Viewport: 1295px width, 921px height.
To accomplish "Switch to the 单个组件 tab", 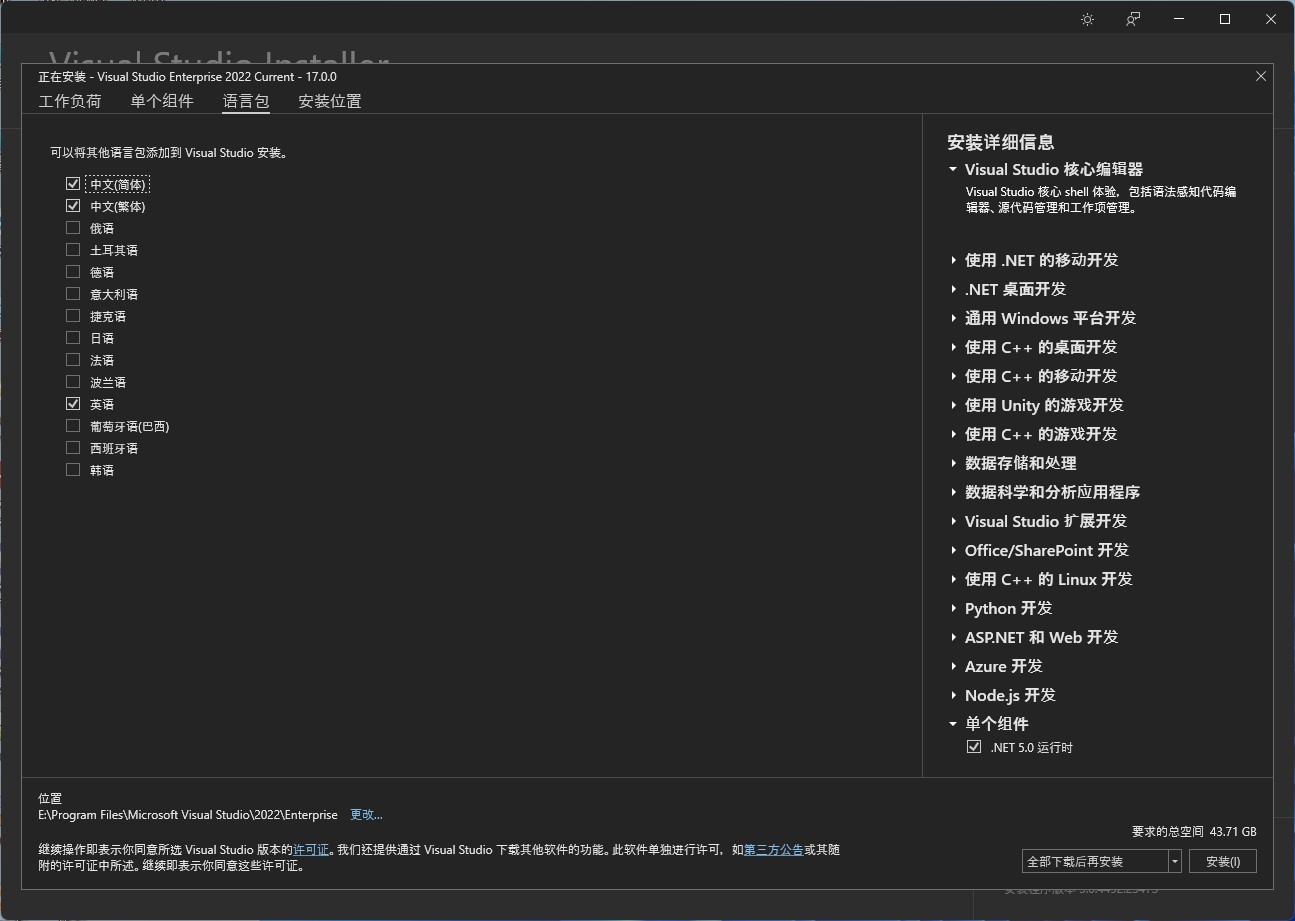I will [162, 101].
